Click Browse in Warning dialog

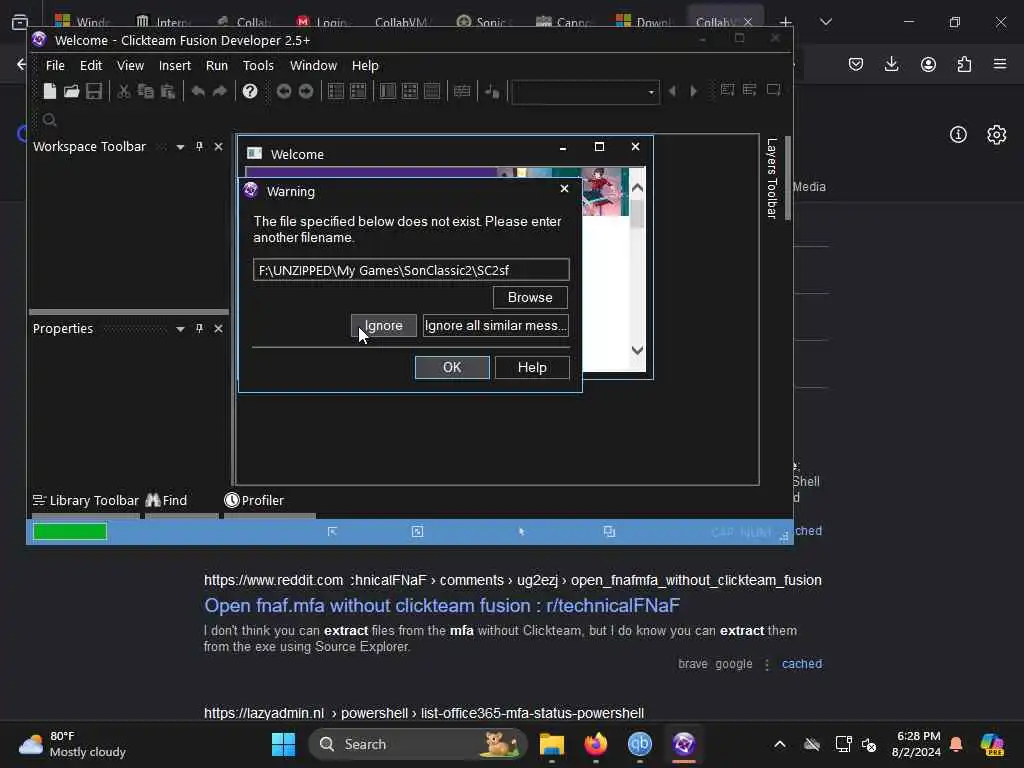[x=530, y=297]
